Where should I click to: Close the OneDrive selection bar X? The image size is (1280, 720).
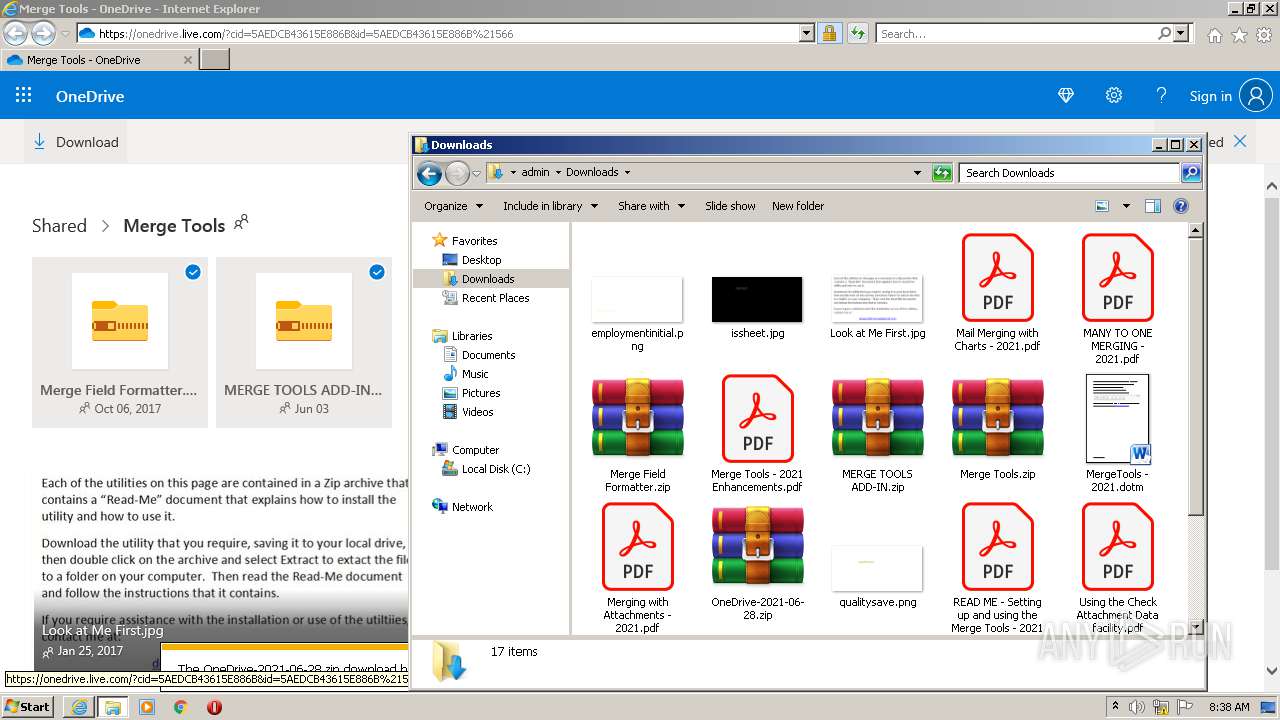click(1240, 141)
